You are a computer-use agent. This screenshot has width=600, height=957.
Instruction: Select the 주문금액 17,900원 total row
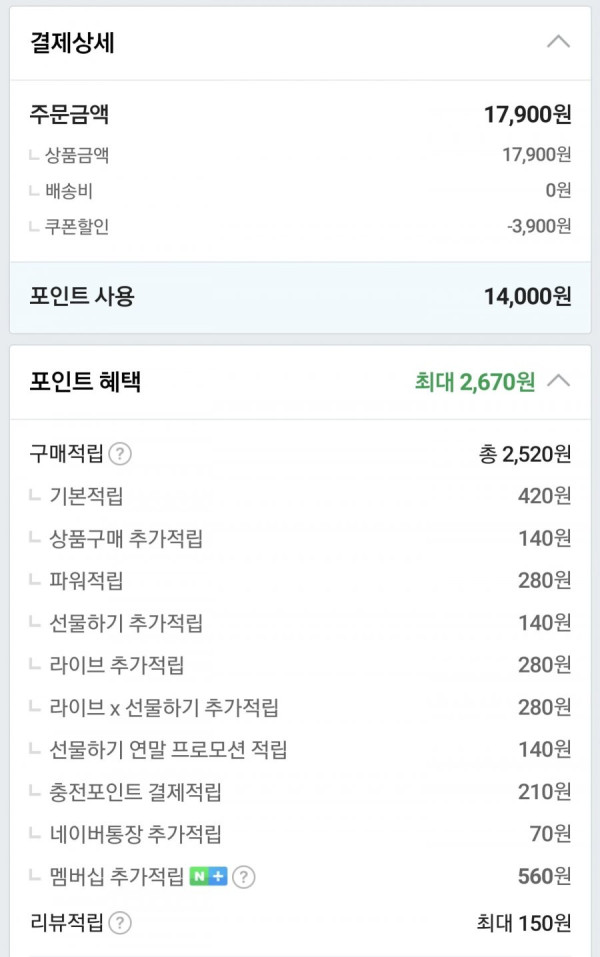coord(300,114)
